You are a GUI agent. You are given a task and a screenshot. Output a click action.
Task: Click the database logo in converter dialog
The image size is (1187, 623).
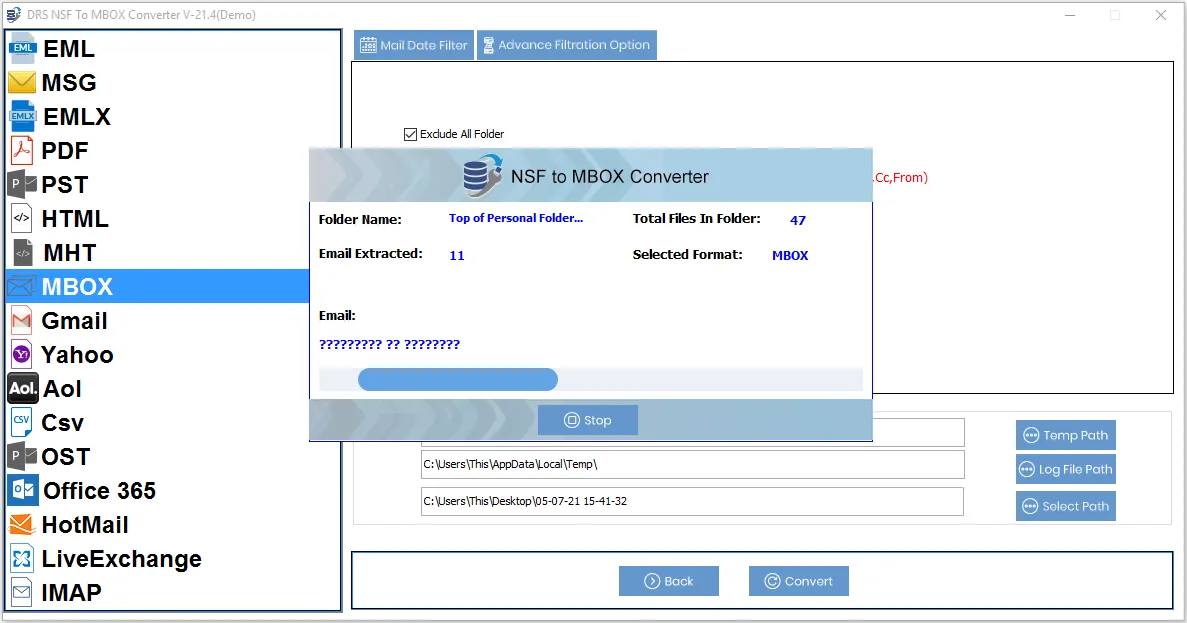point(482,176)
